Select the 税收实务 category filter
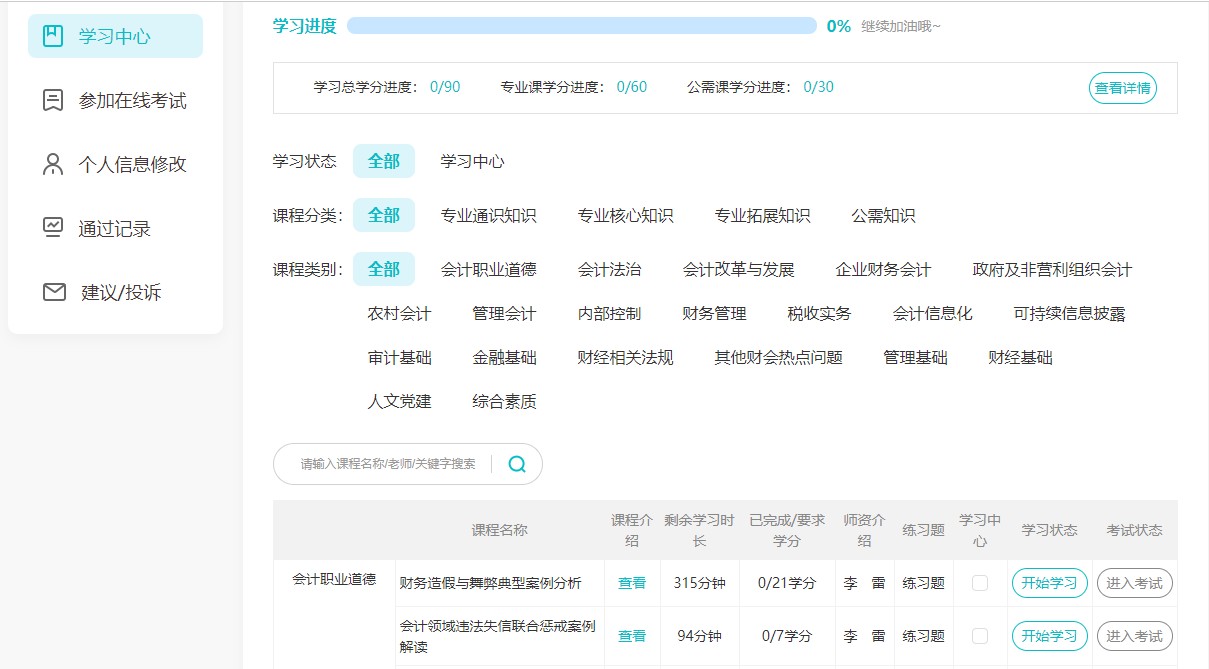This screenshot has height=669, width=1209. [820, 313]
